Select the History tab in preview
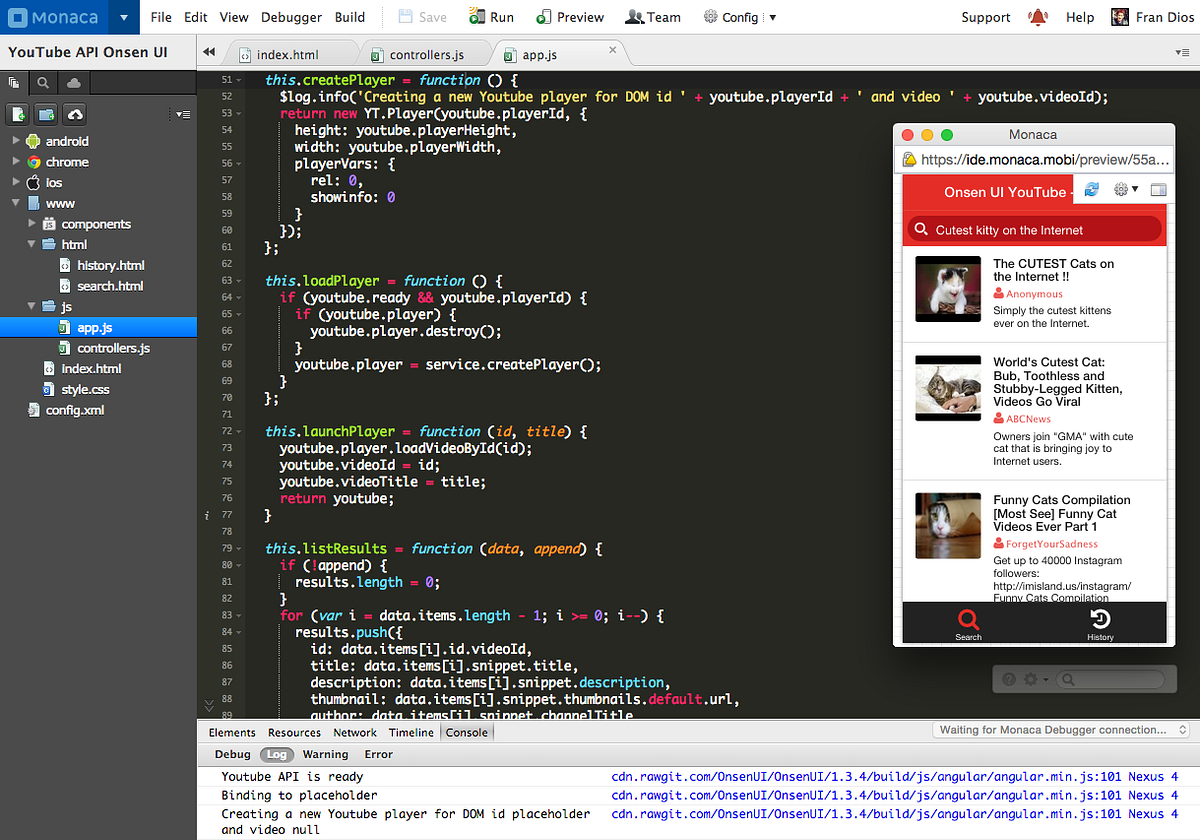This screenshot has width=1200, height=840. click(x=1100, y=624)
